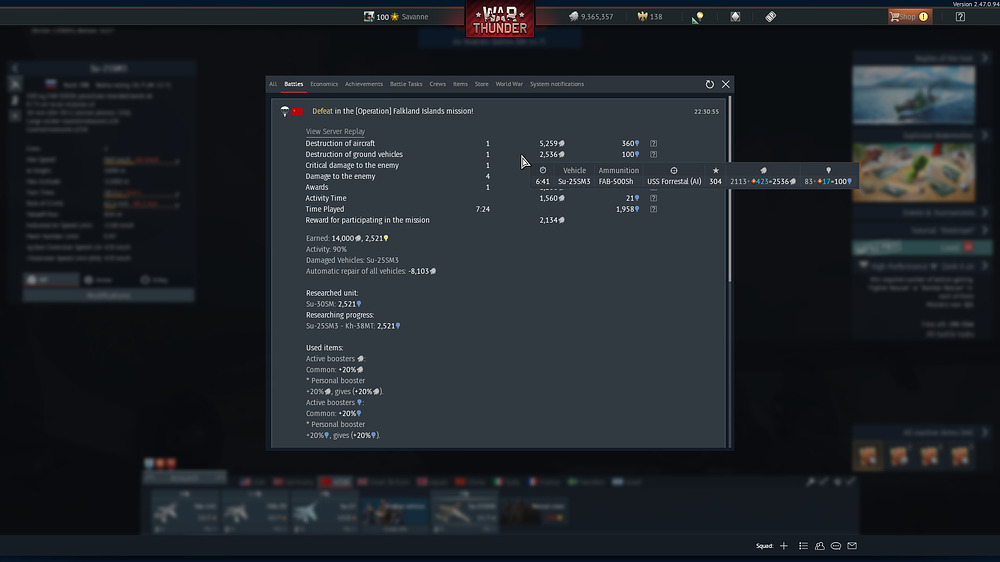Open the Battle Tasks tab

coord(406,84)
